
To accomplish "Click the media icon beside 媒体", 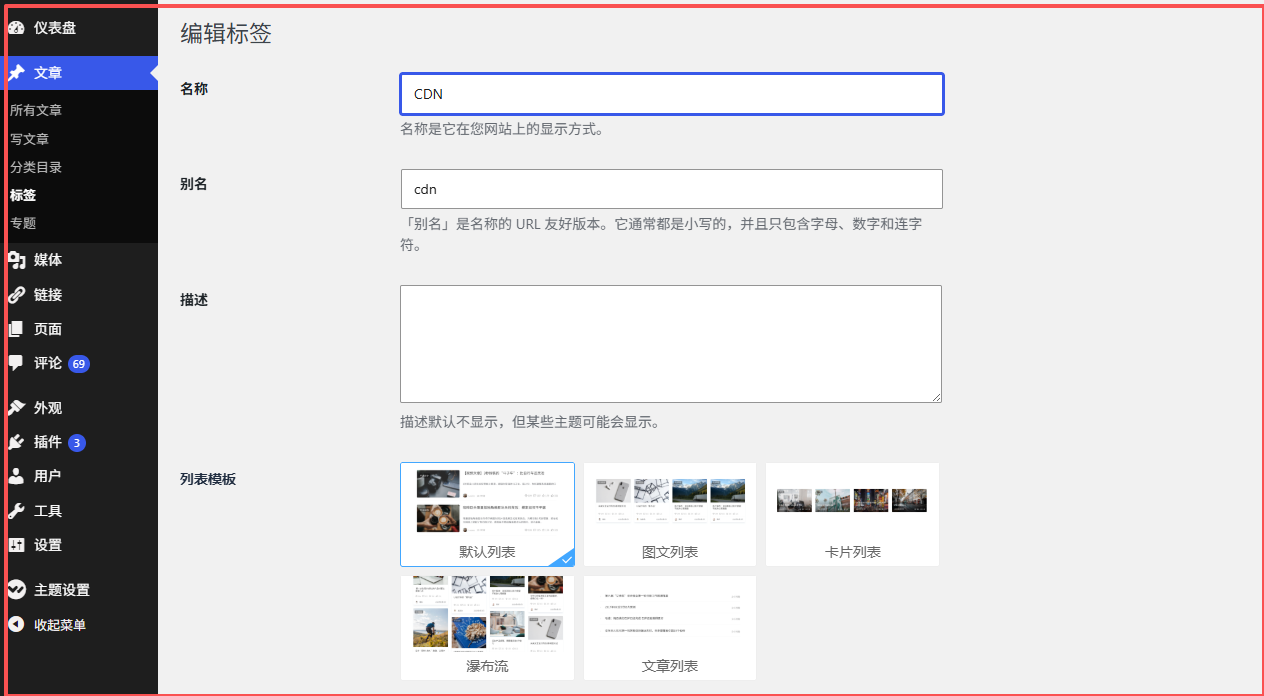I will 16,260.
